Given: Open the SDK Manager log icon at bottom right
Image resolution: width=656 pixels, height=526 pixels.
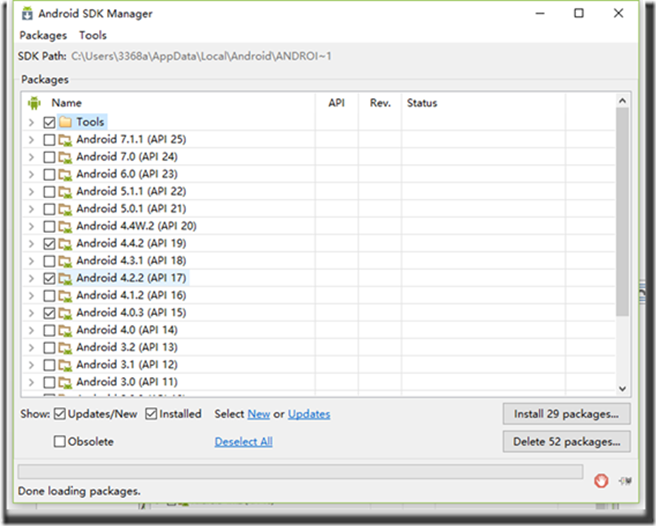Looking at the screenshot, I should [x=625, y=481].
